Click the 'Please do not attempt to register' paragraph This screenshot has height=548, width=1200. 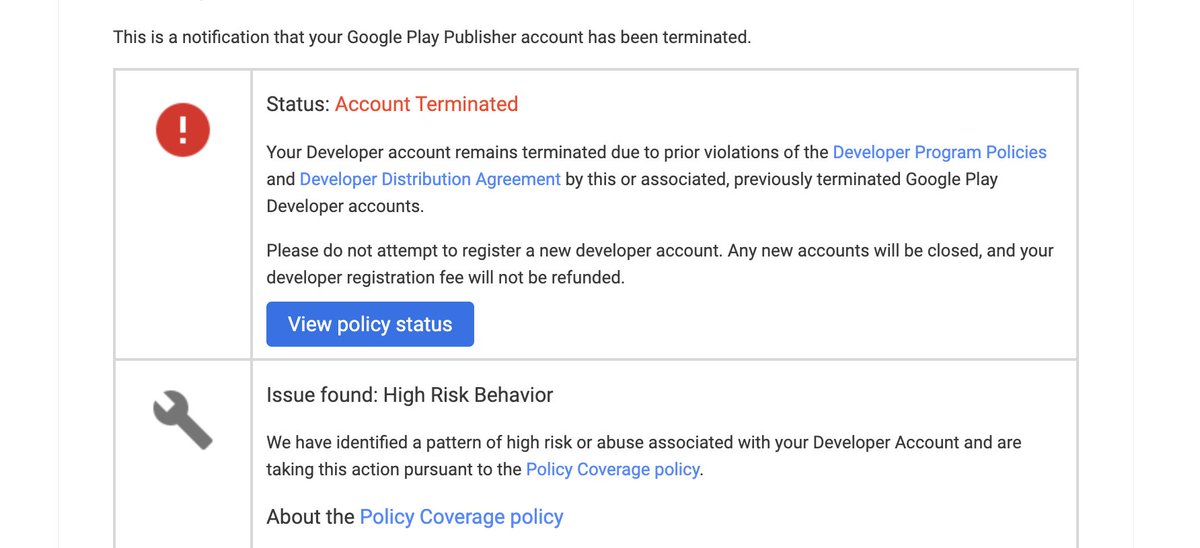(x=660, y=264)
